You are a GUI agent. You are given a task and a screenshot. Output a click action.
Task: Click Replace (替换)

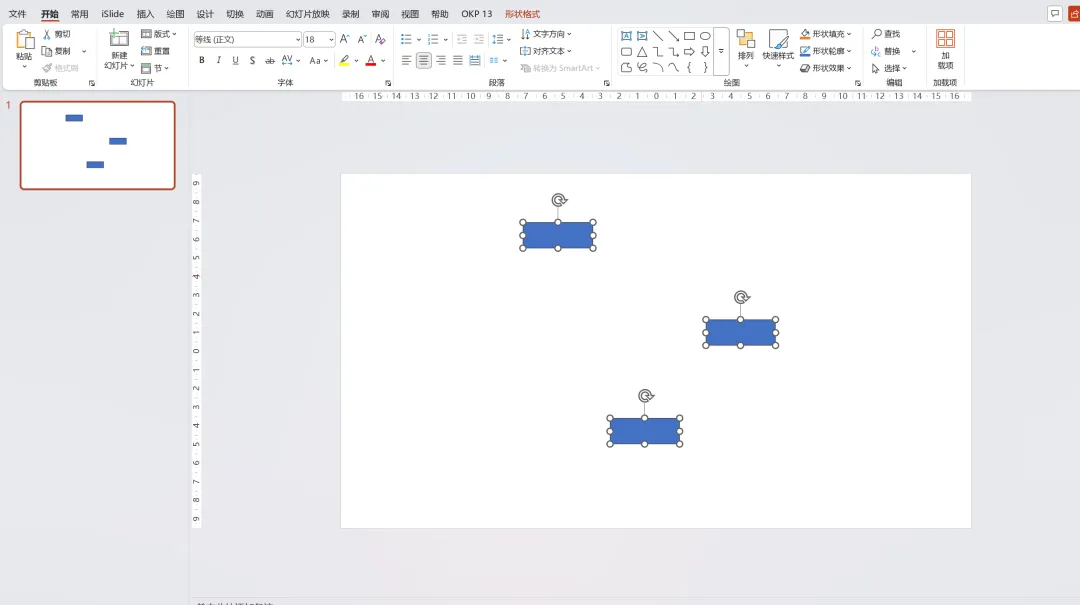click(x=886, y=51)
